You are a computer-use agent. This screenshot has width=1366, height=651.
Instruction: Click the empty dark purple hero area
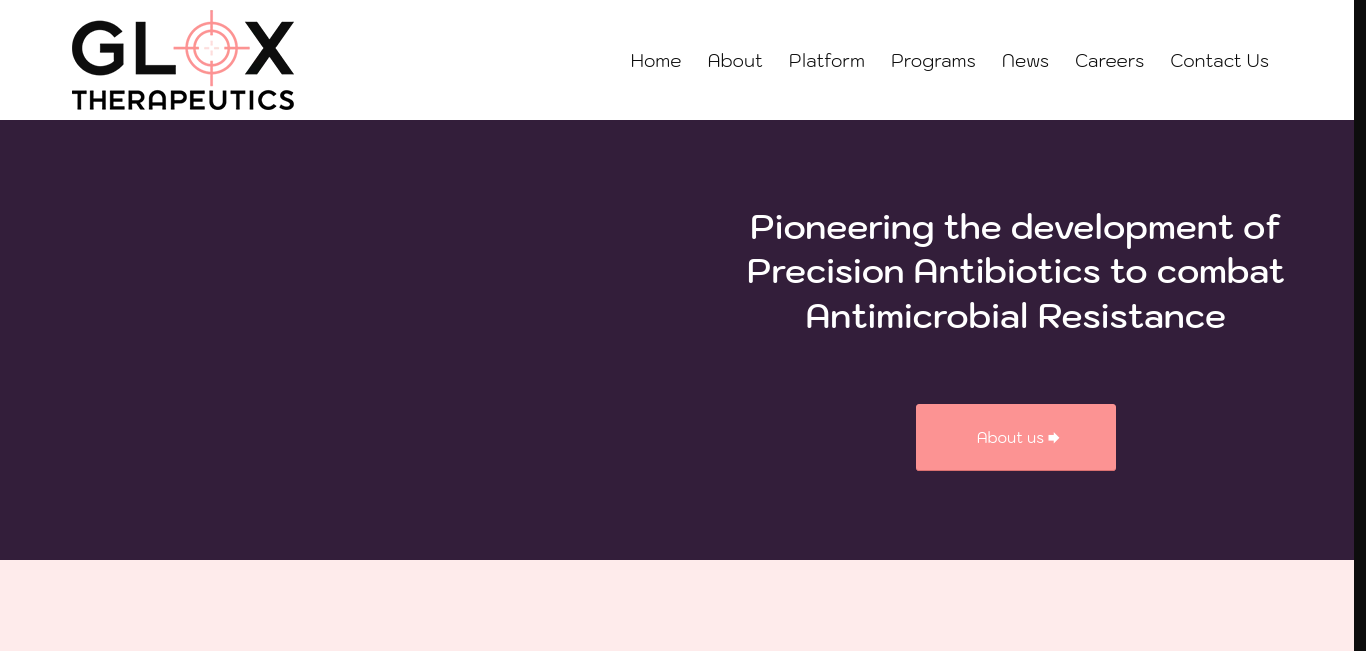(x=350, y=340)
